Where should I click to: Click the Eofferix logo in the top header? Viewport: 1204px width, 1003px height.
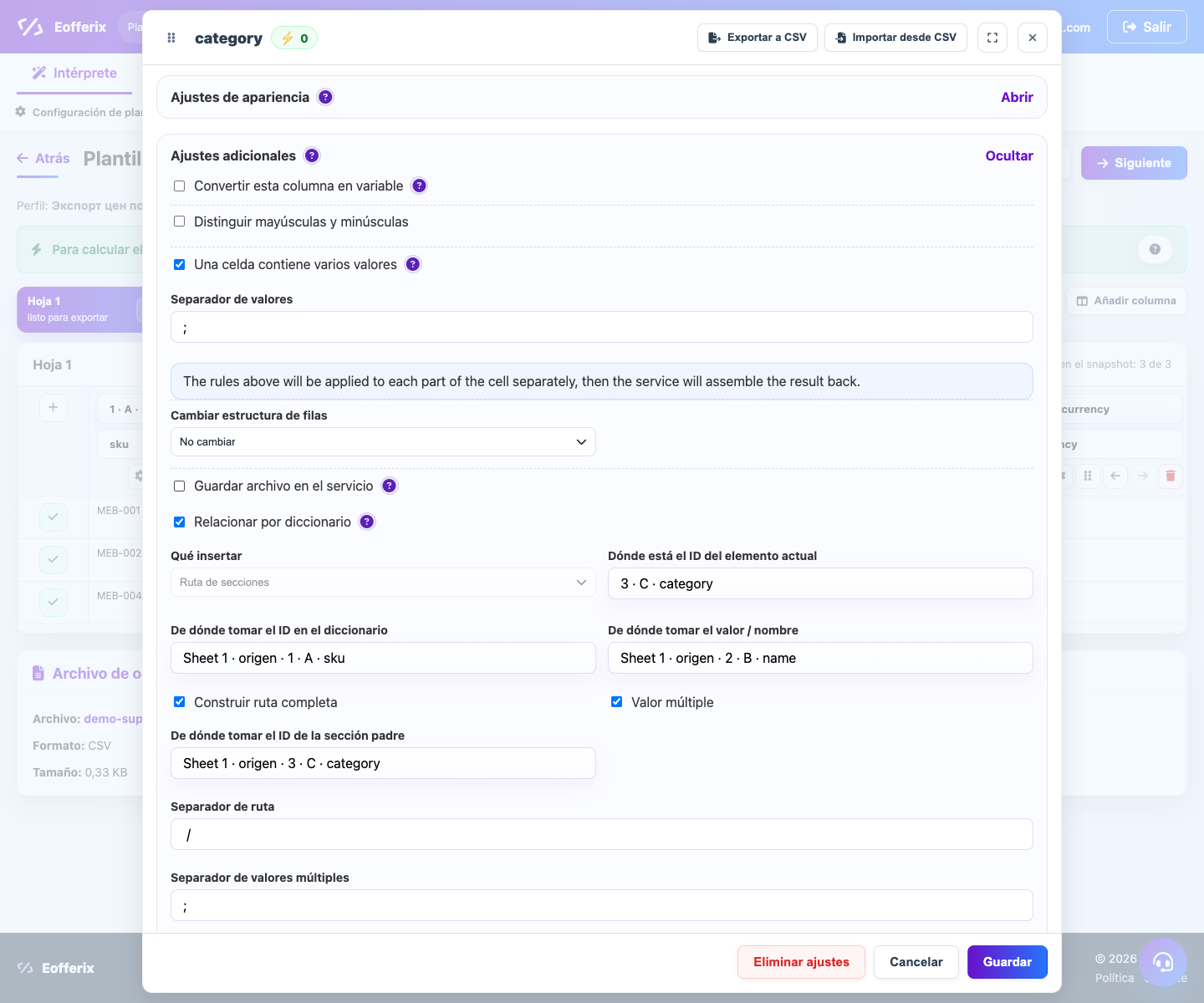[62, 27]
